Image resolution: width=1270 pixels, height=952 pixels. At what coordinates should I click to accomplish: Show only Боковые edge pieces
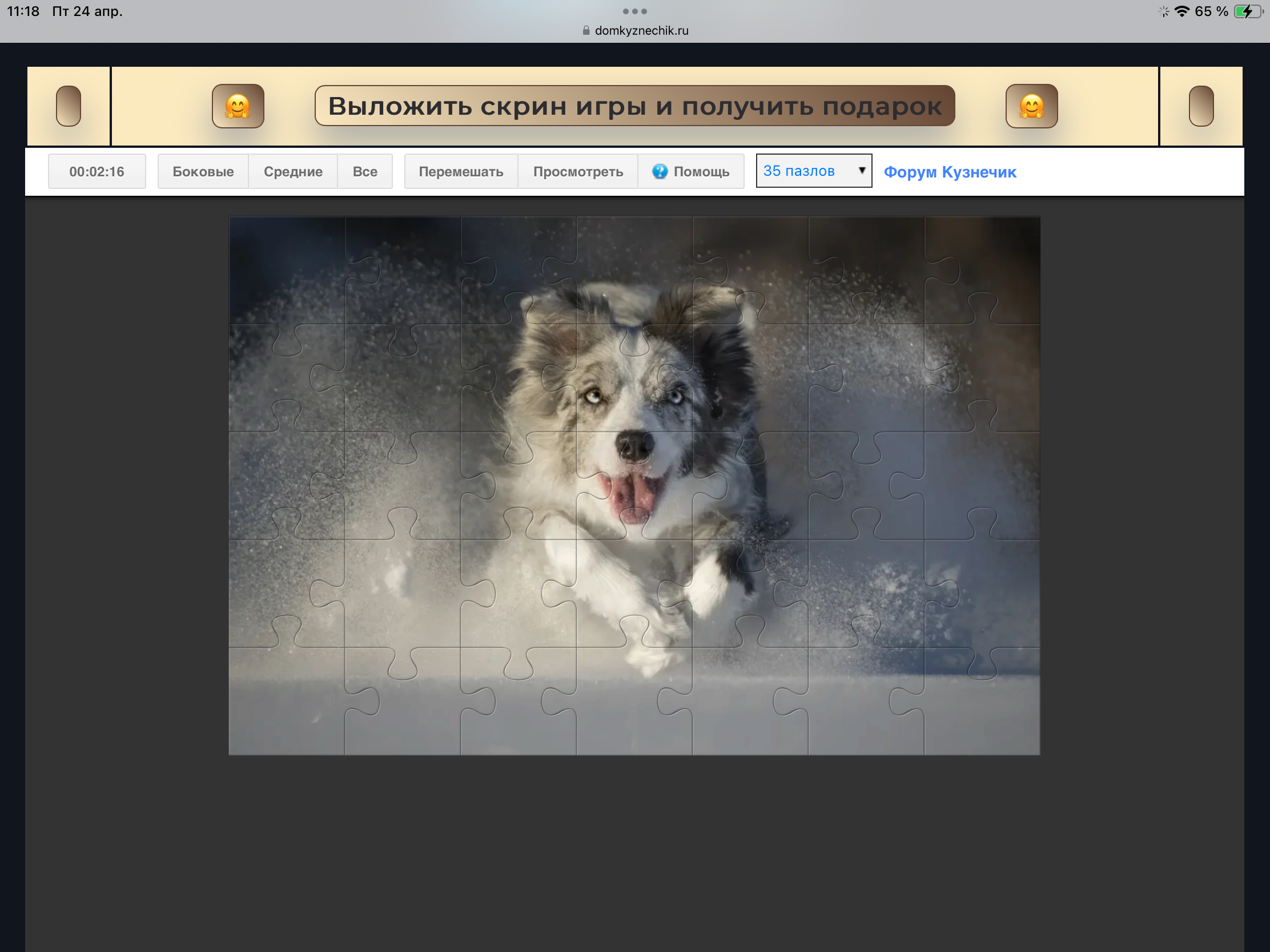(x=203, y=172)
